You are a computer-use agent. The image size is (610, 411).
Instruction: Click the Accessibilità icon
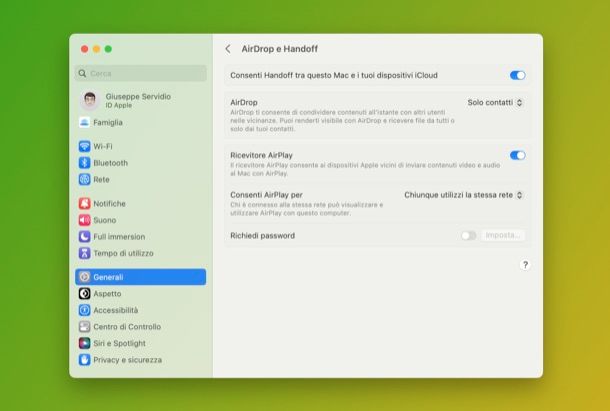[x=84, y=310]
